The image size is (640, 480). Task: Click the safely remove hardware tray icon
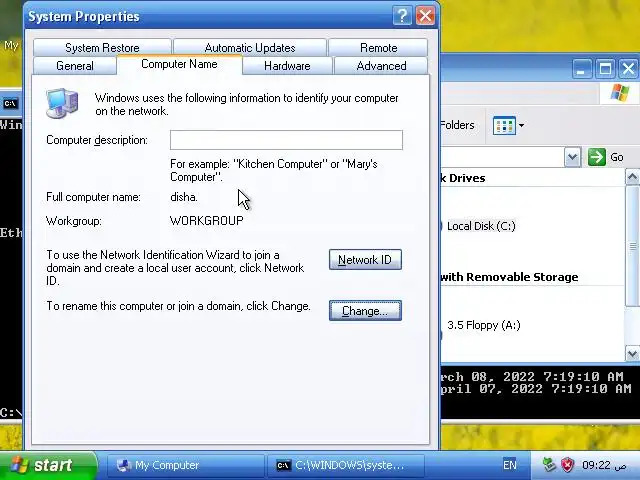coord(549,465)
